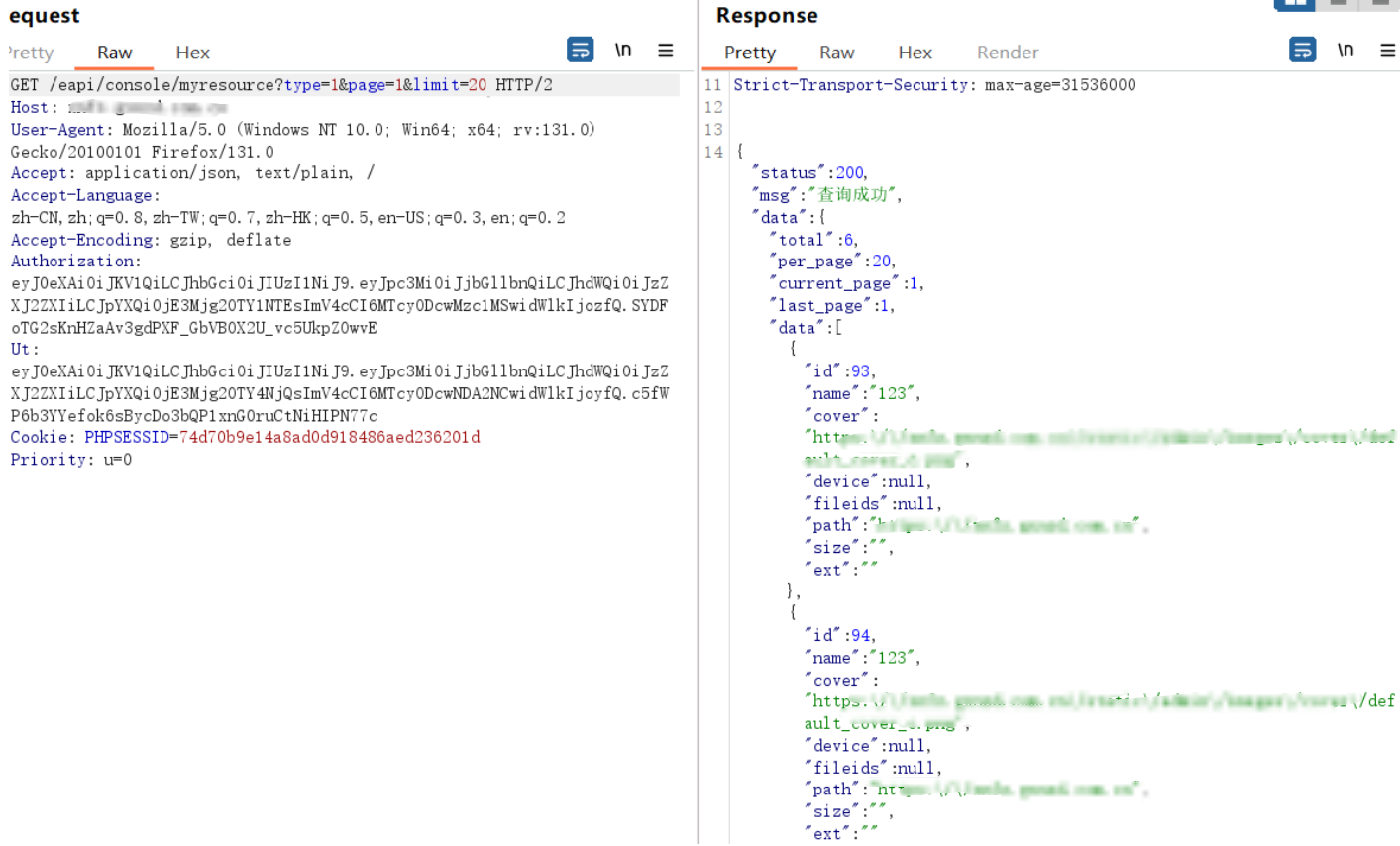Viewport: 1400px width, 846px height.
Task: Click the Ut header name
Action: point(25,349)
